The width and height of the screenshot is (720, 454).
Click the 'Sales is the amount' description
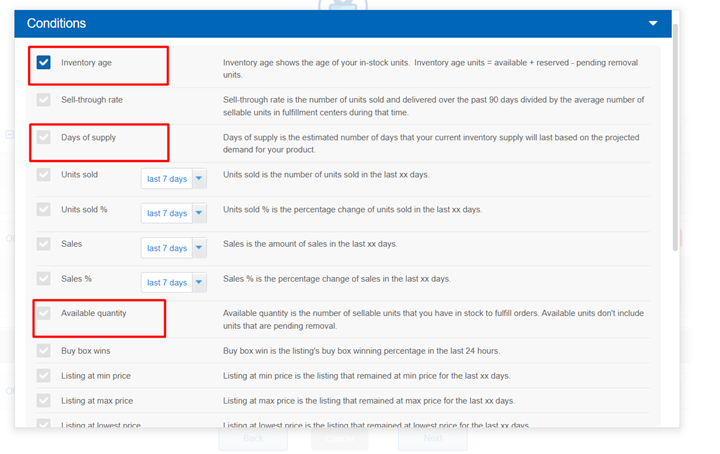coord(310,244)
